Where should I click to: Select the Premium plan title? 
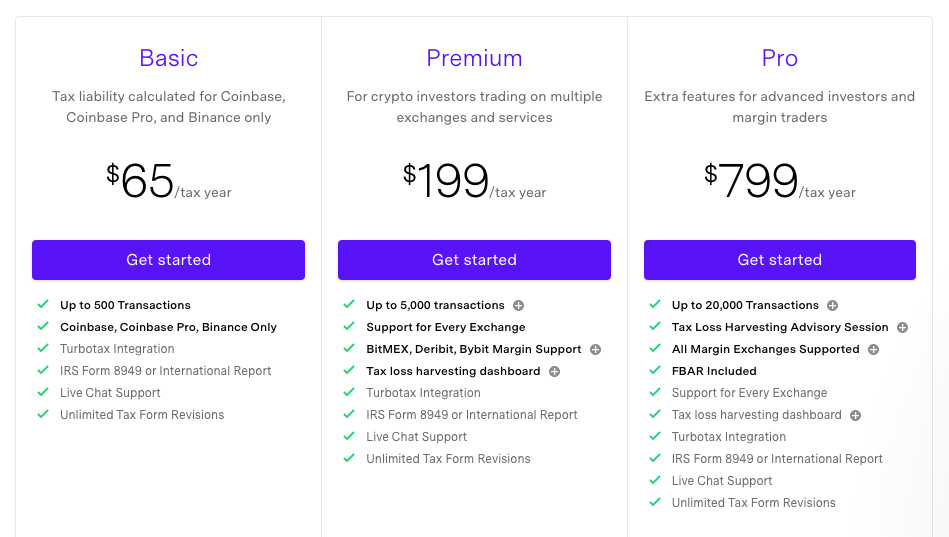click(474, 58)
